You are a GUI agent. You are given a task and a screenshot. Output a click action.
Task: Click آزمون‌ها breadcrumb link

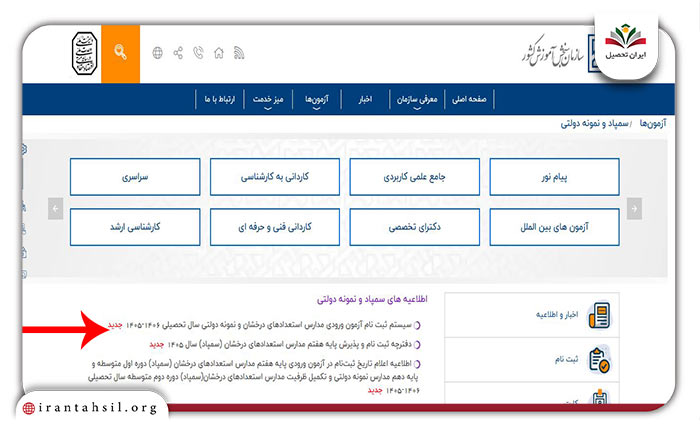click(x=652, y=123)
